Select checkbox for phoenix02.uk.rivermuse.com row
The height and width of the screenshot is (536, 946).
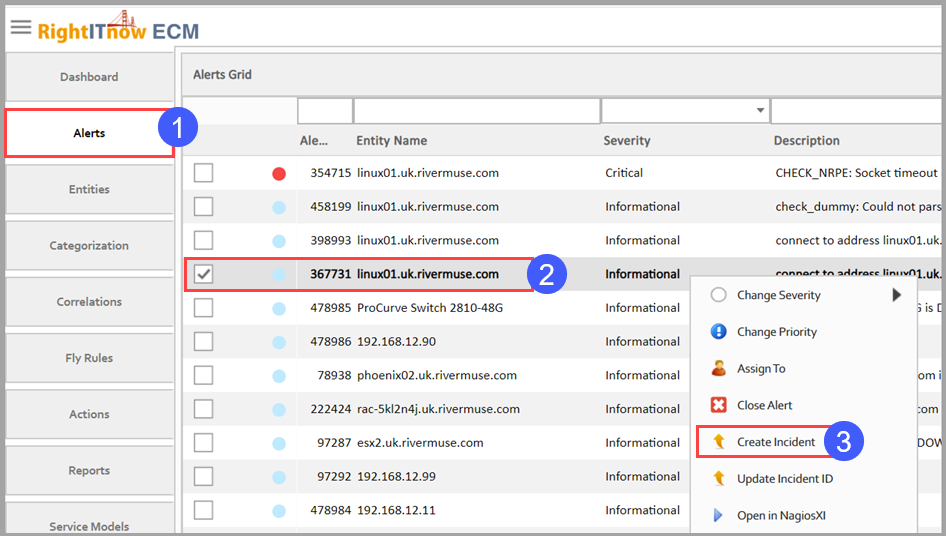[x=203, y=375]
